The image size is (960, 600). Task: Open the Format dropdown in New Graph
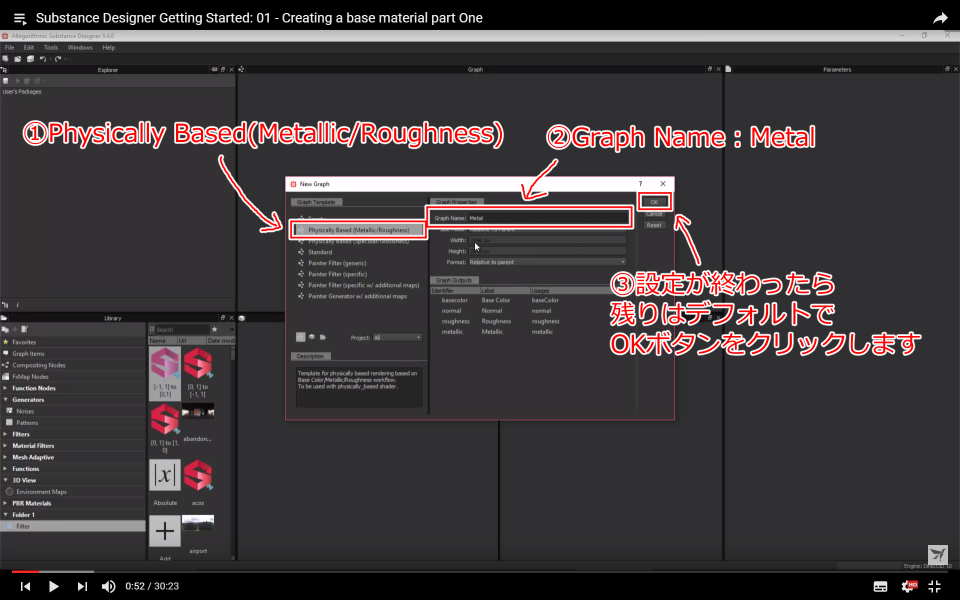click(547, 262)
